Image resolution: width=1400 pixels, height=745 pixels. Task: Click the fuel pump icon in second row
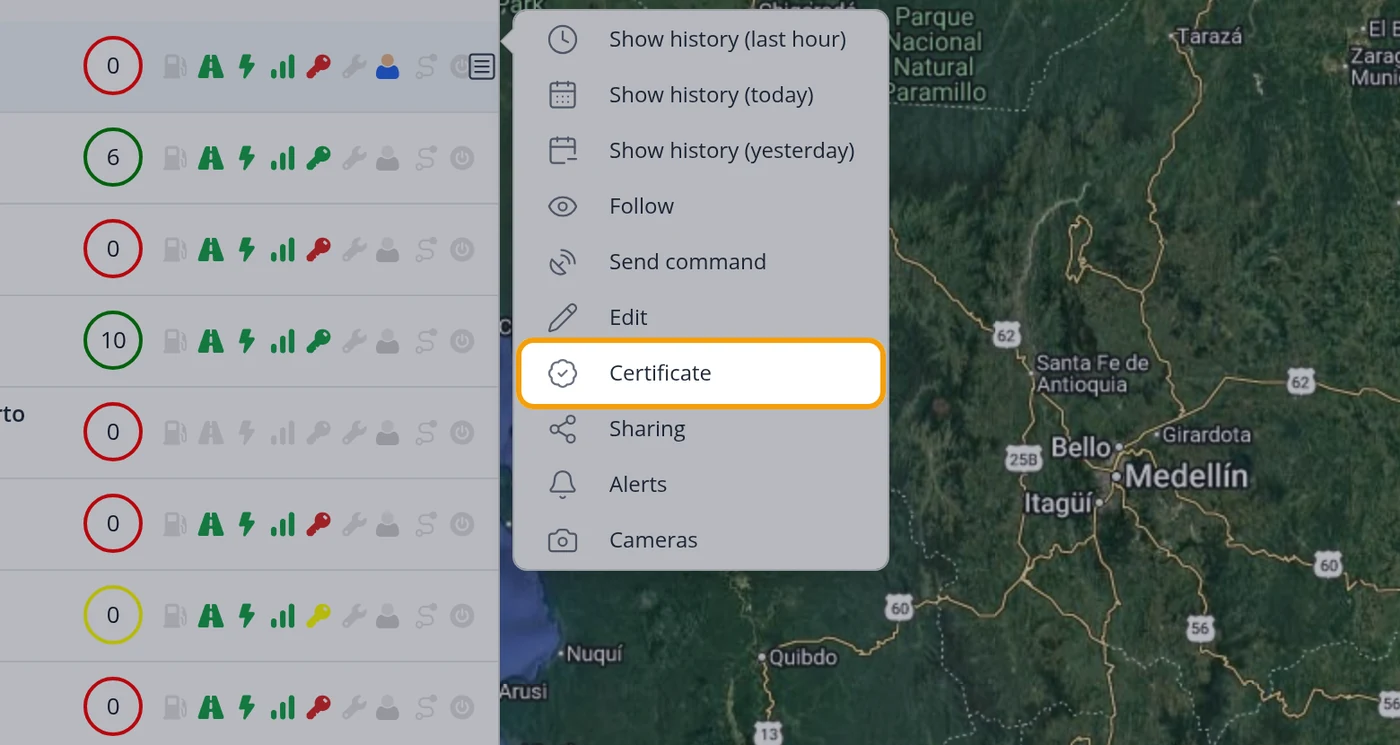pos(175,158)
